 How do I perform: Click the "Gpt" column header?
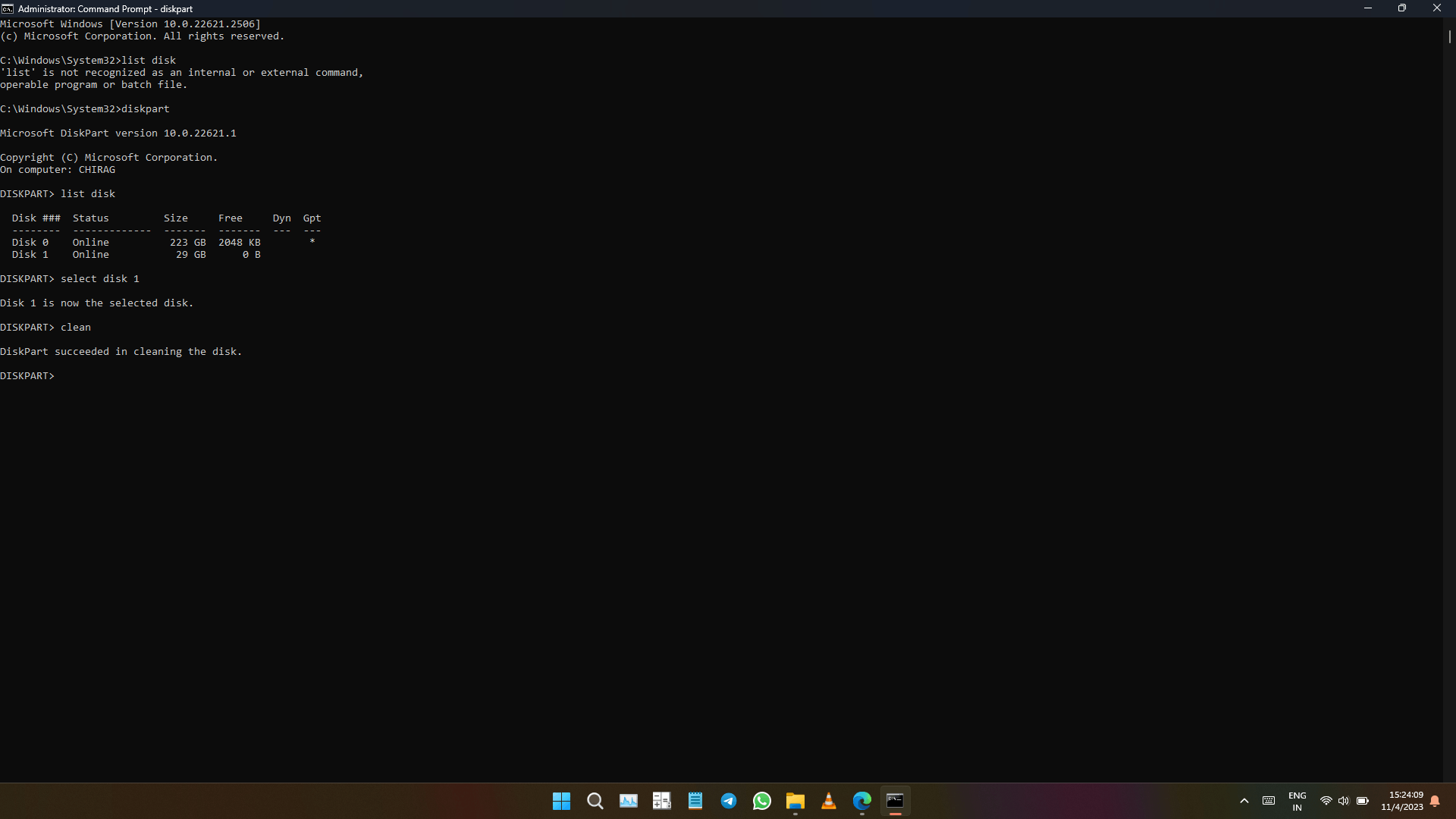pyautogui.click(x=312, y=218)
